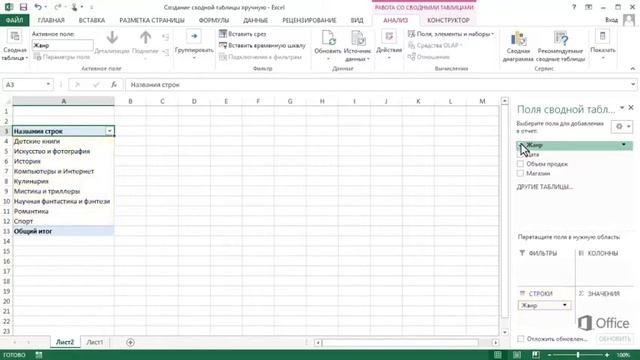
Task: Click the Подняться up arrow icon
Action: tap(145, 38)
